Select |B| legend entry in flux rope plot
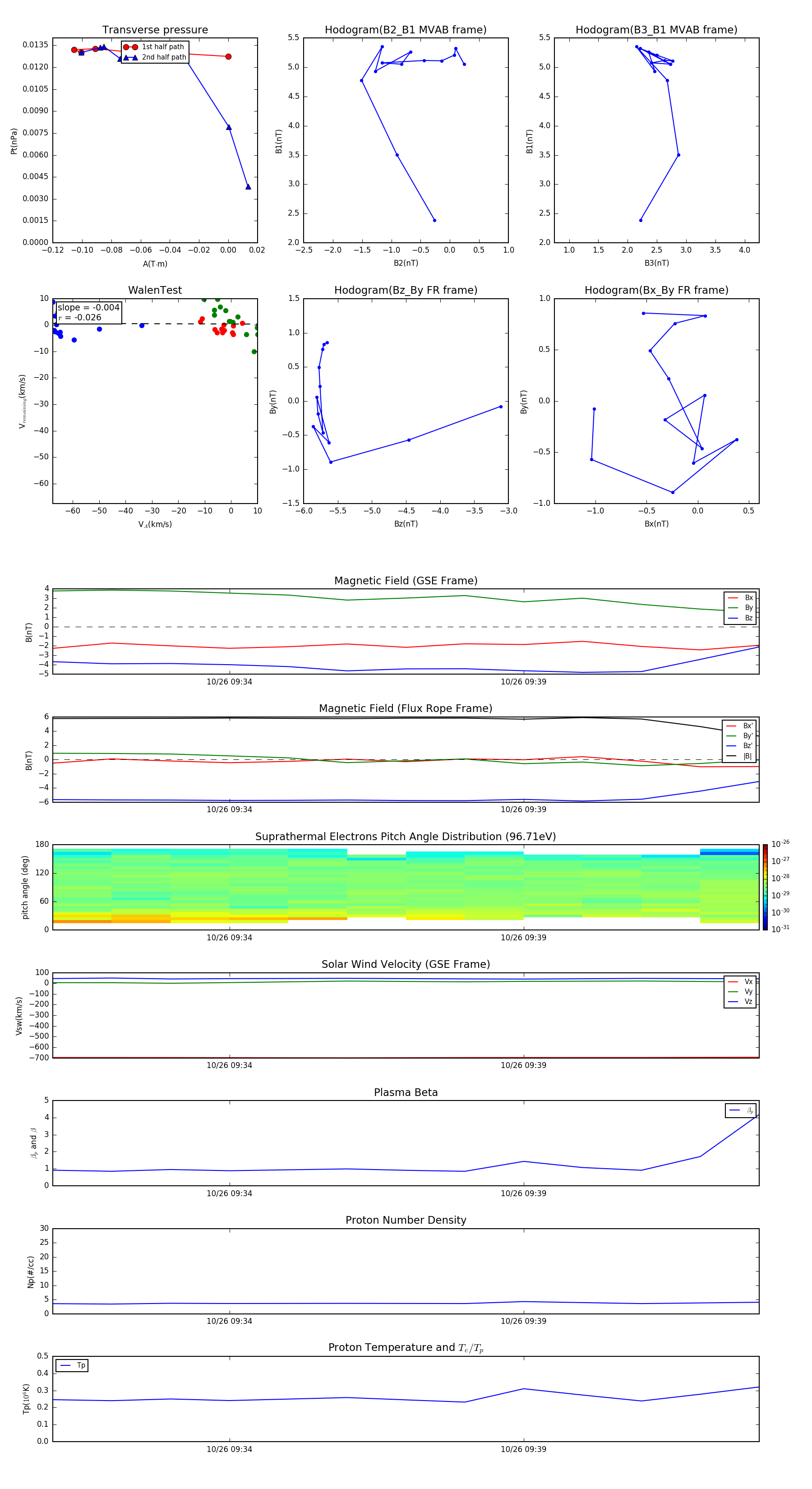812x1489 pixels. click(x=739, y=756)
